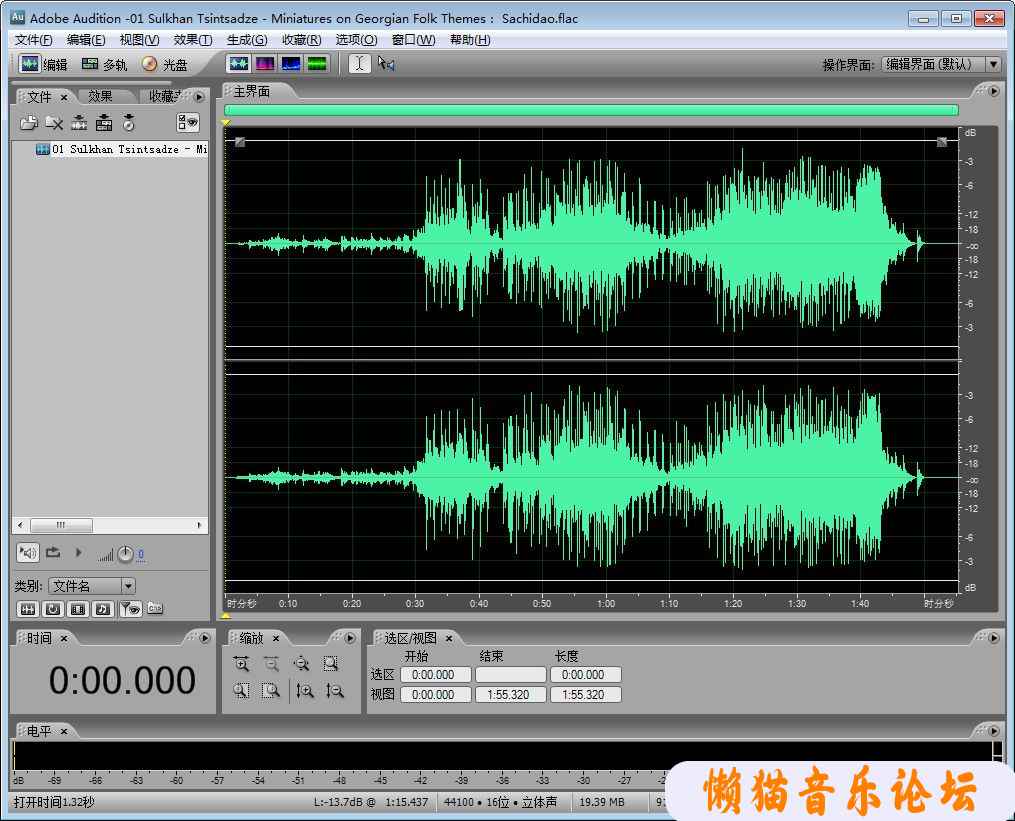Click insert into multitrack icon
The image size is (1015, 821).
click(104, 122)
